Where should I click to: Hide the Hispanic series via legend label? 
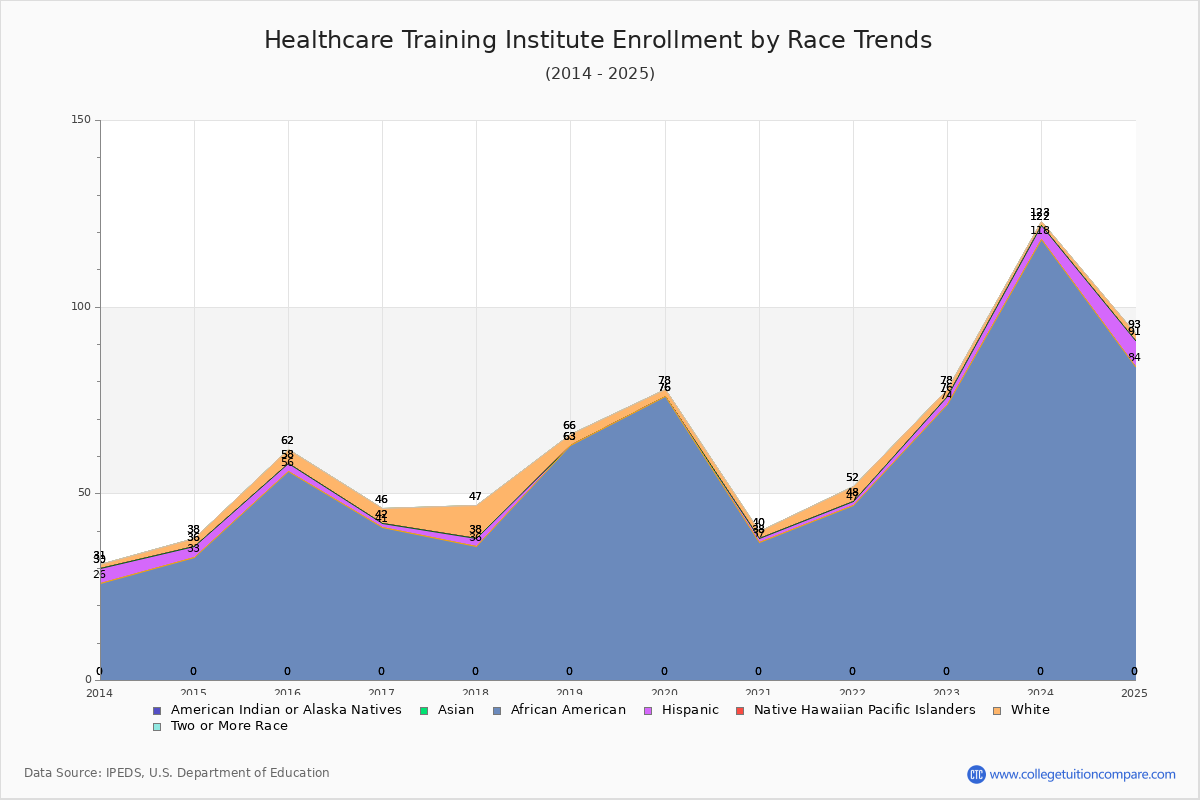coord(690,710)
